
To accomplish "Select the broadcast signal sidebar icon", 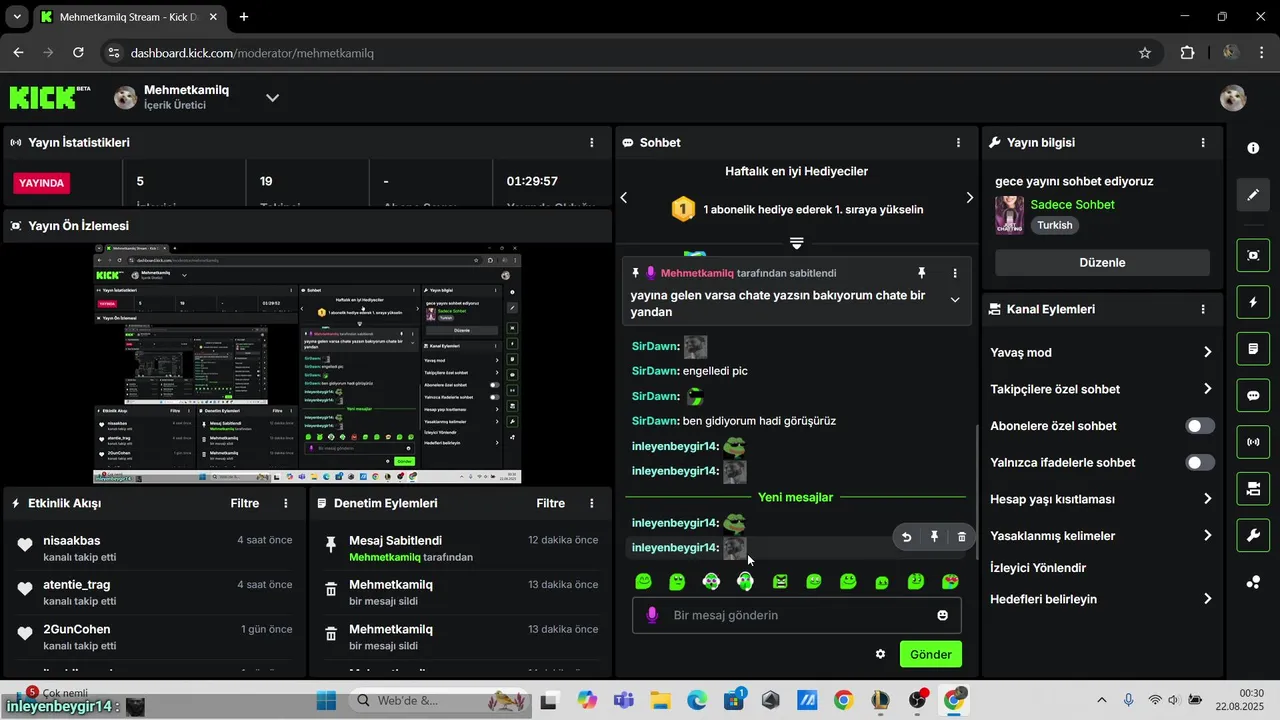I will click(1253, 442).
